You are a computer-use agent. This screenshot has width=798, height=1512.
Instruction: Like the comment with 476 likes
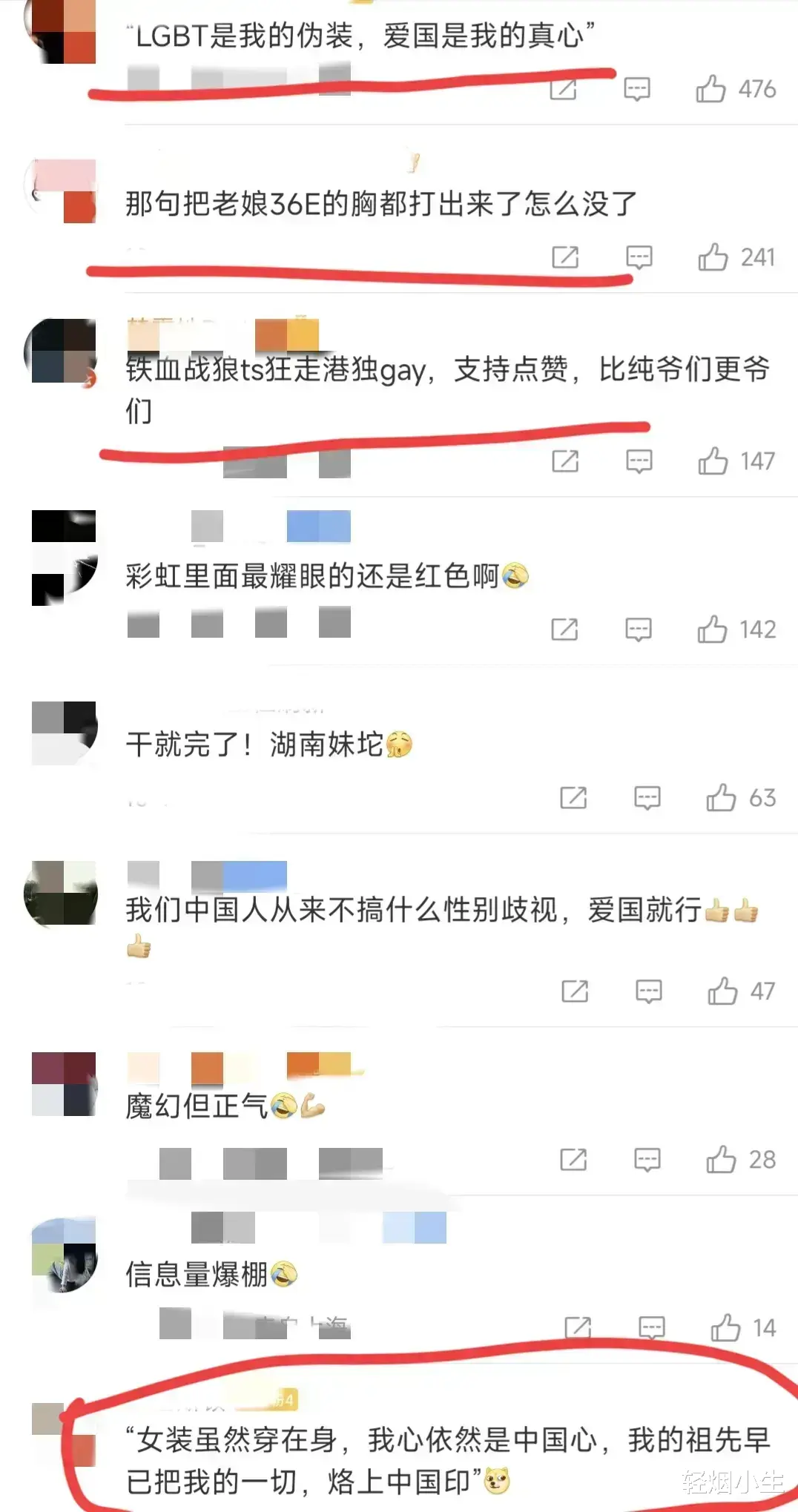pos(710,89)
